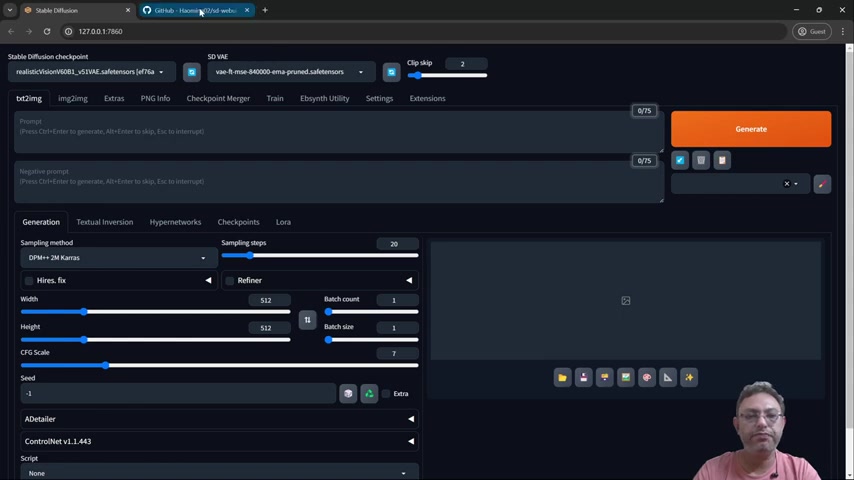Randomize seed with the dice icon
Image resolution: width=854 pixels, height=480 pixels.
348,393
